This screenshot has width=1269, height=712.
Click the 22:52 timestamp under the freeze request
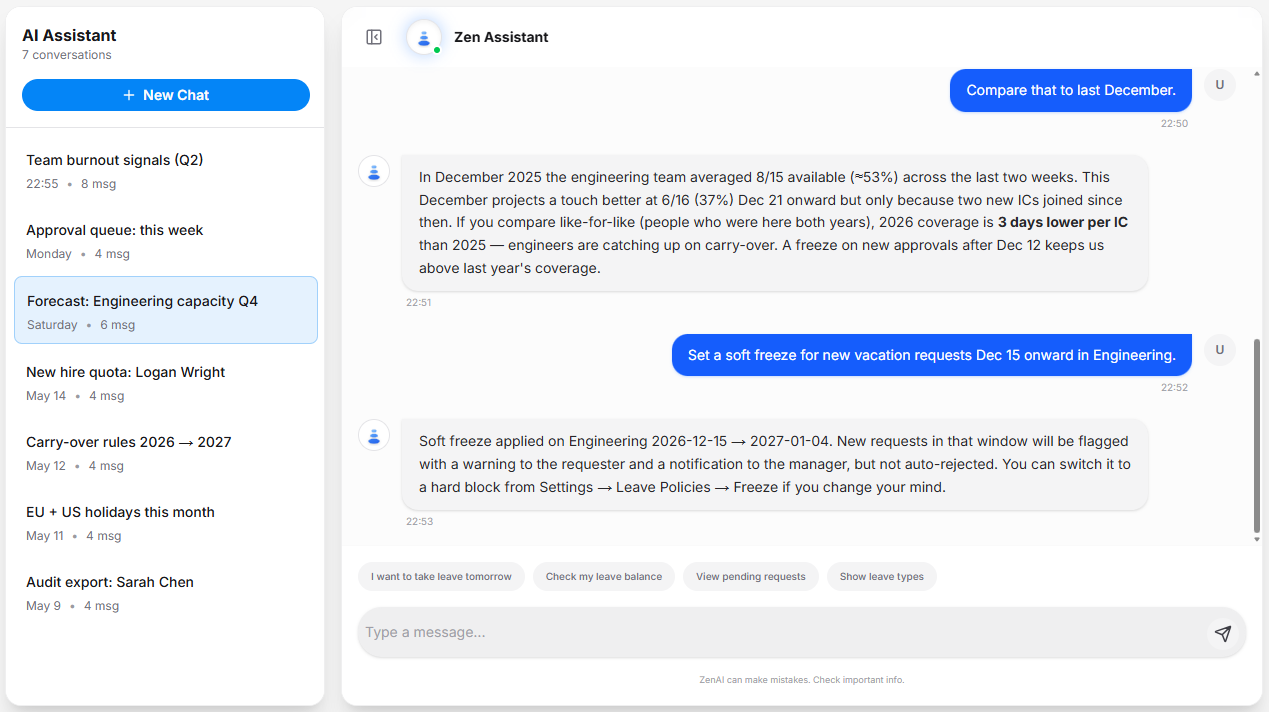1174,387
